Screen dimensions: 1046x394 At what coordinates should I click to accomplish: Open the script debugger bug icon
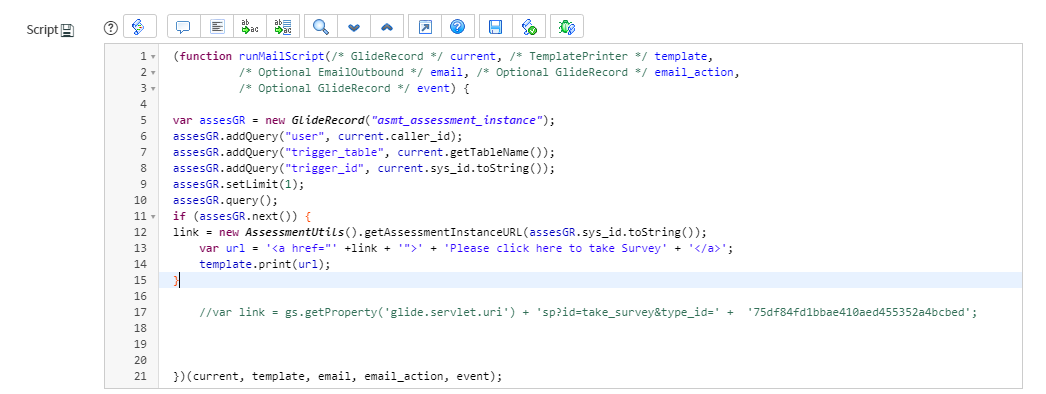click(568, 27)
